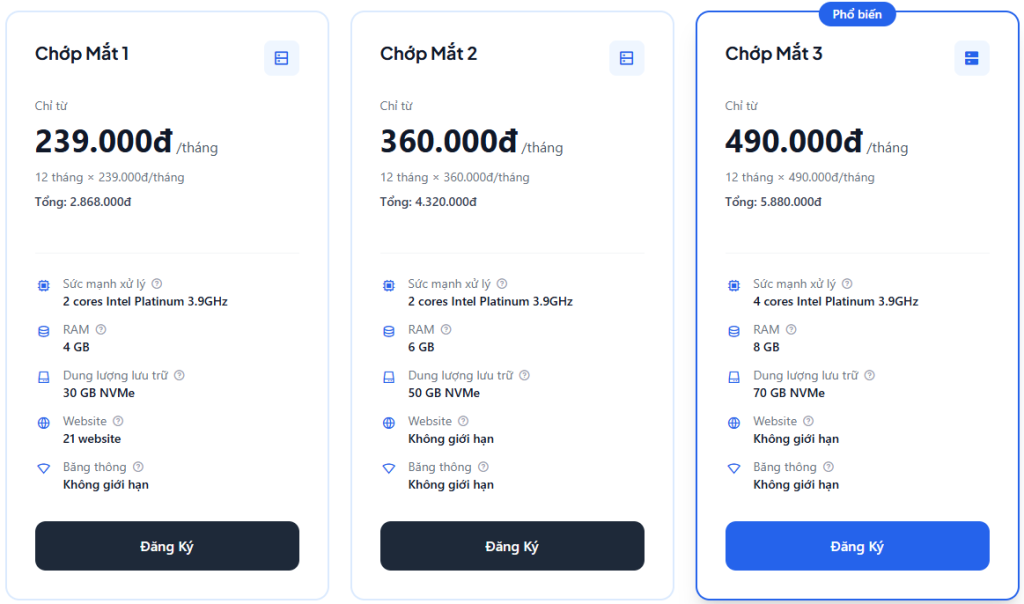The width and height of the screenshot is (1024, 604).
Task: Click storage disk icon in Chớp Mắt 1
Action: click(44, 378)
